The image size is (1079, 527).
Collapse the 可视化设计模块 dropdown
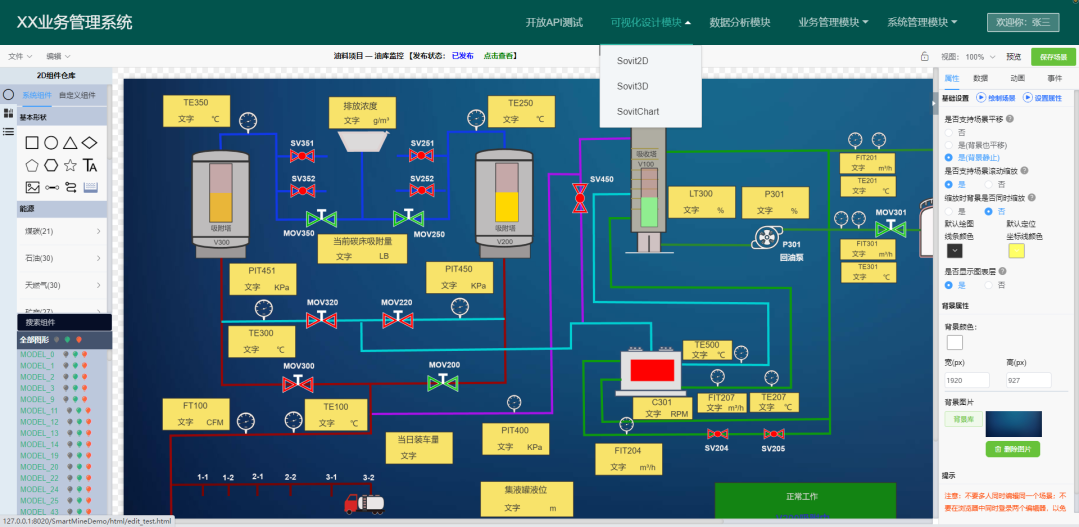pos(650,22)
